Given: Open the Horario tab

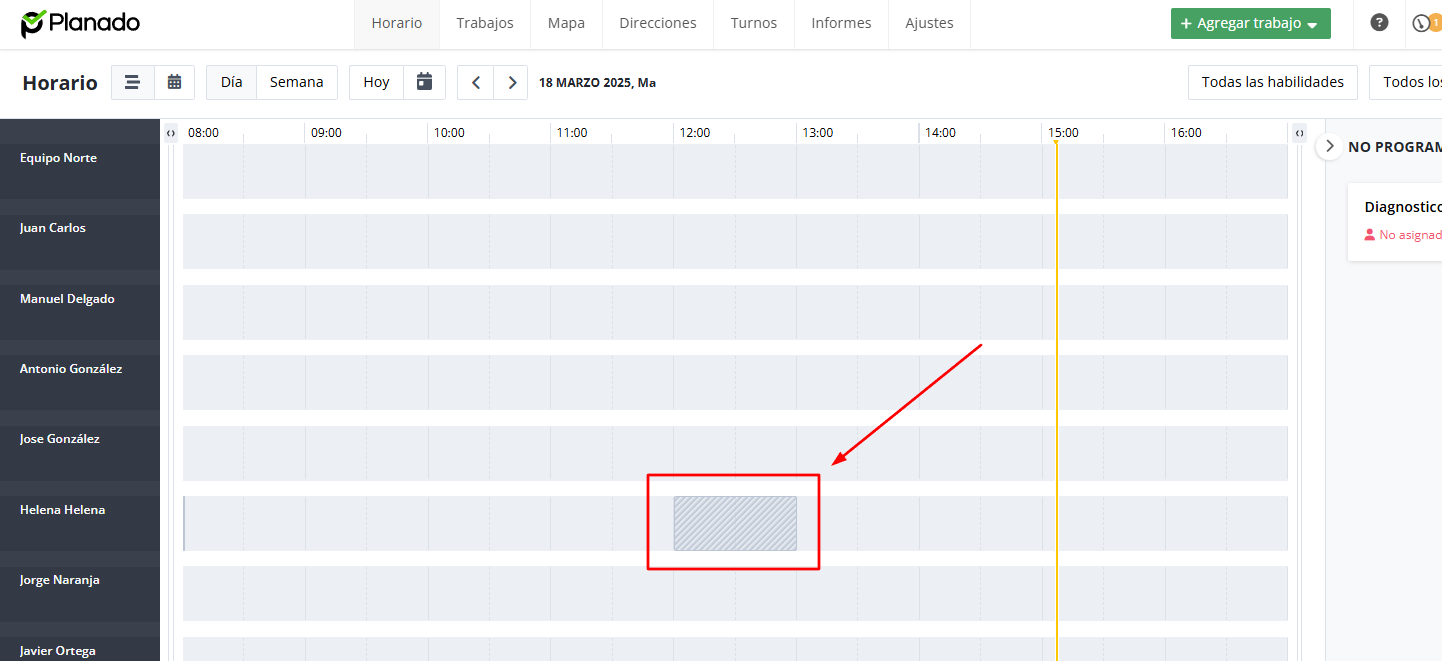Looking at the screenshot, I should coord(397,23).
